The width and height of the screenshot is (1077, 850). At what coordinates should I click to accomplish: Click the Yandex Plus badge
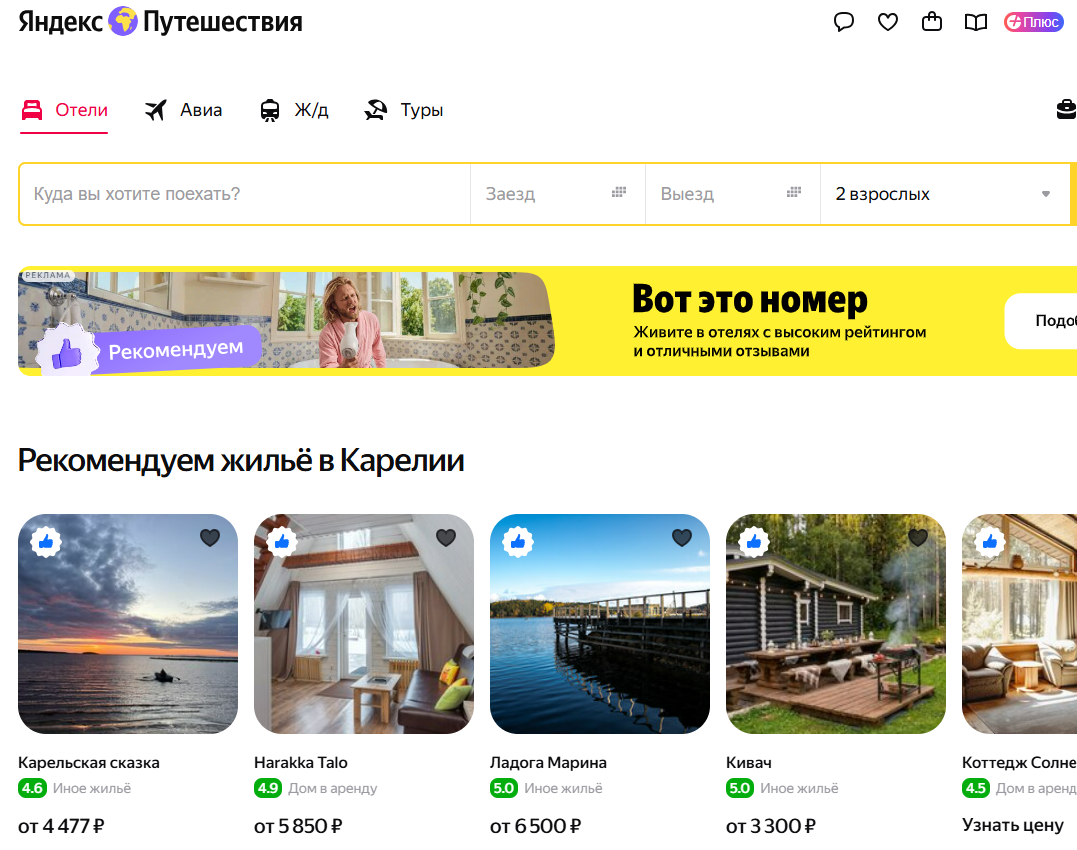[1034, 22]
